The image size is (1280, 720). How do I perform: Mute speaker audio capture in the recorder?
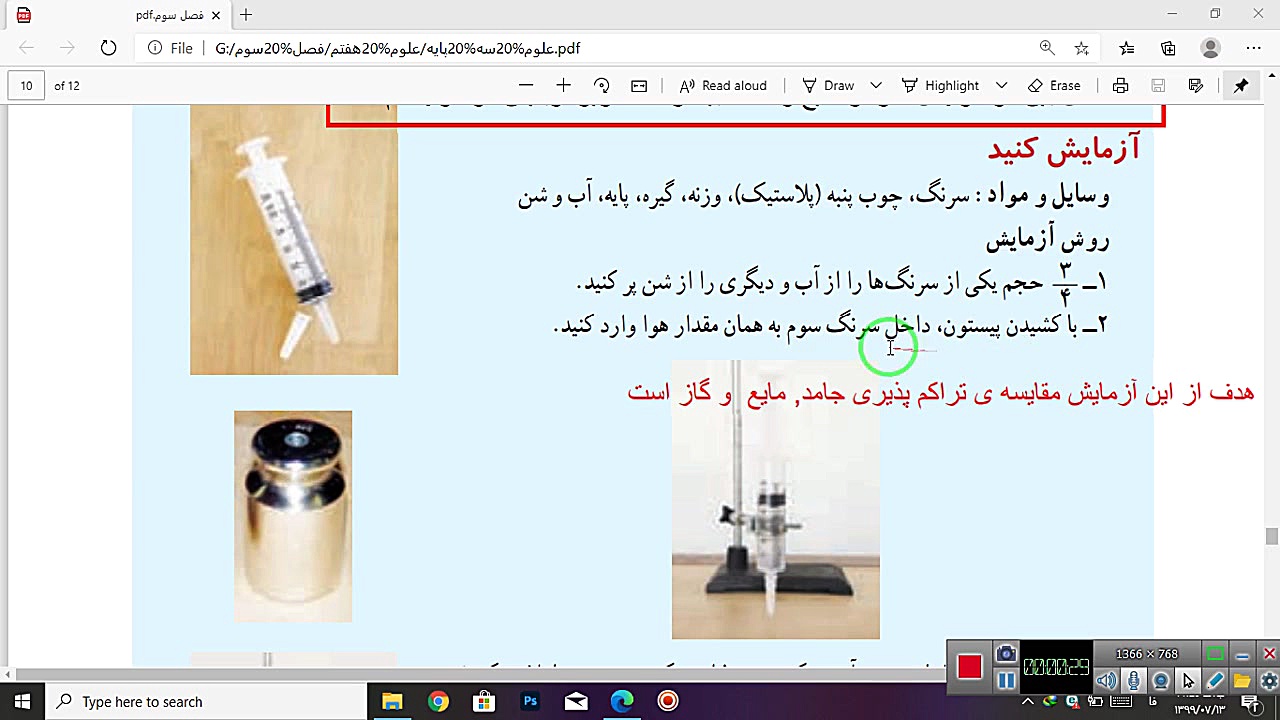coord(1106,680)
